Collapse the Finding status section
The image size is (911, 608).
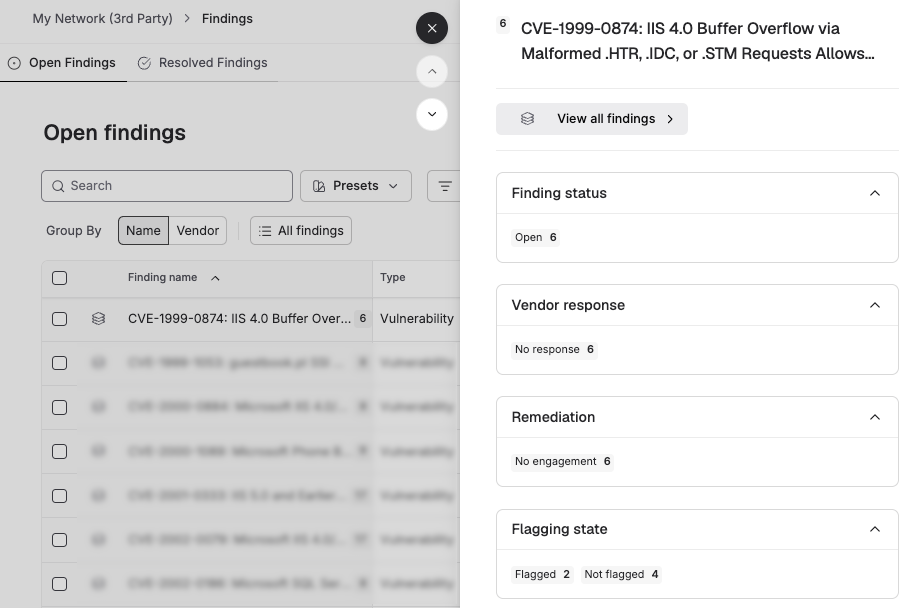pos(875,193)
